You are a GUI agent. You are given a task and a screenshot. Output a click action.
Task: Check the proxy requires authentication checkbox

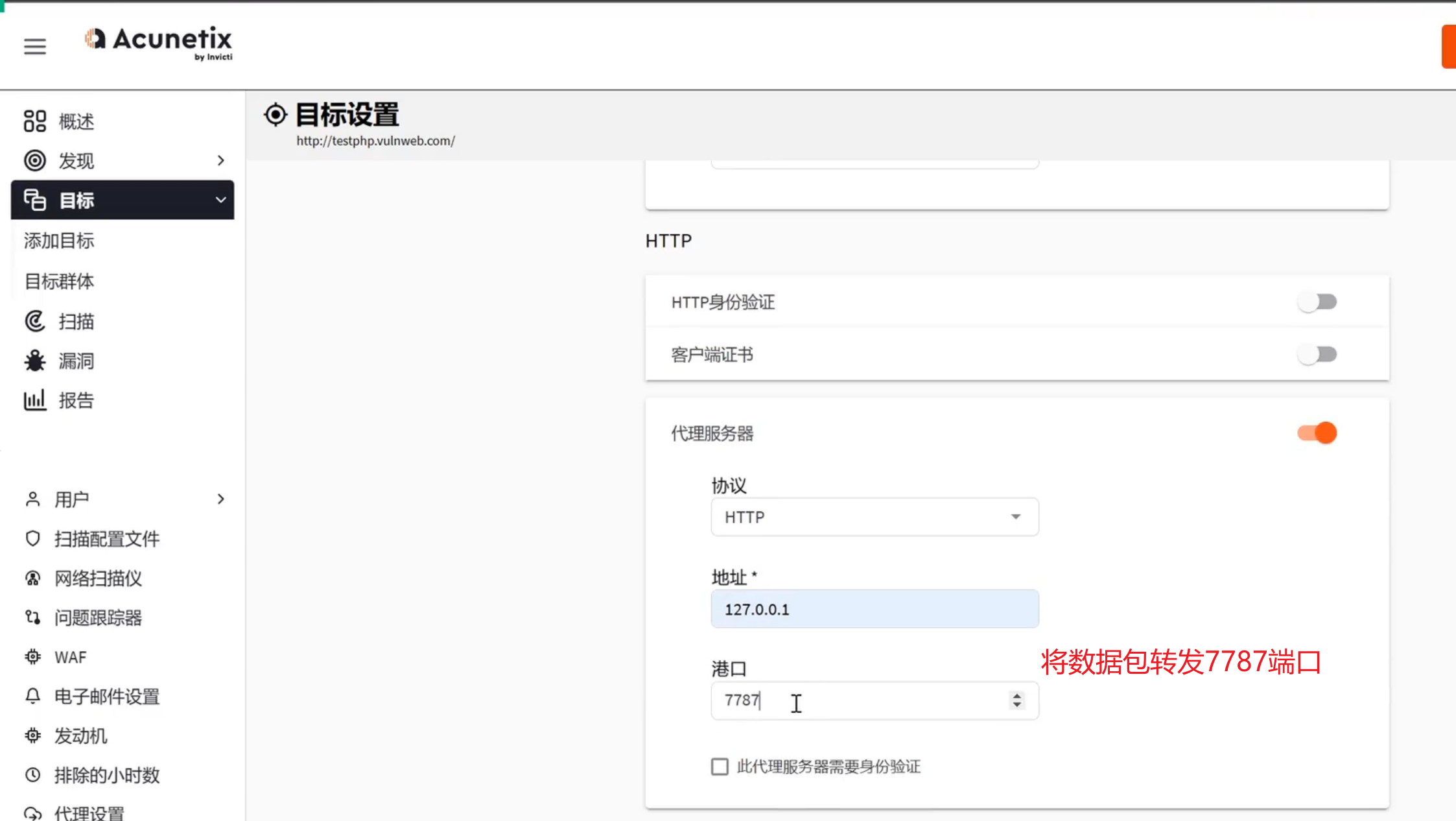(720, 767)
